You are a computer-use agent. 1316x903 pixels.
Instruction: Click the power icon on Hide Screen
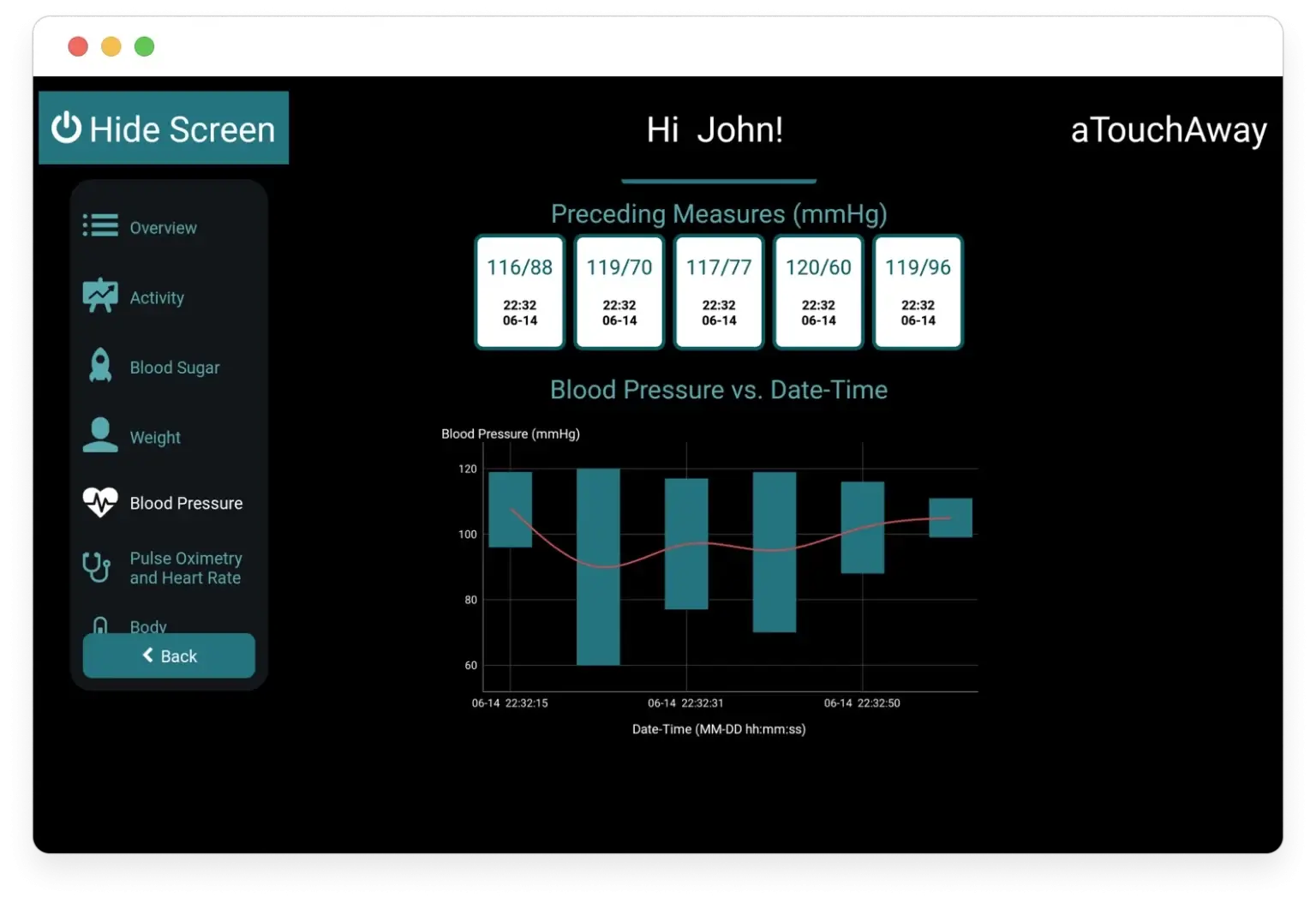tap(66, 129)
